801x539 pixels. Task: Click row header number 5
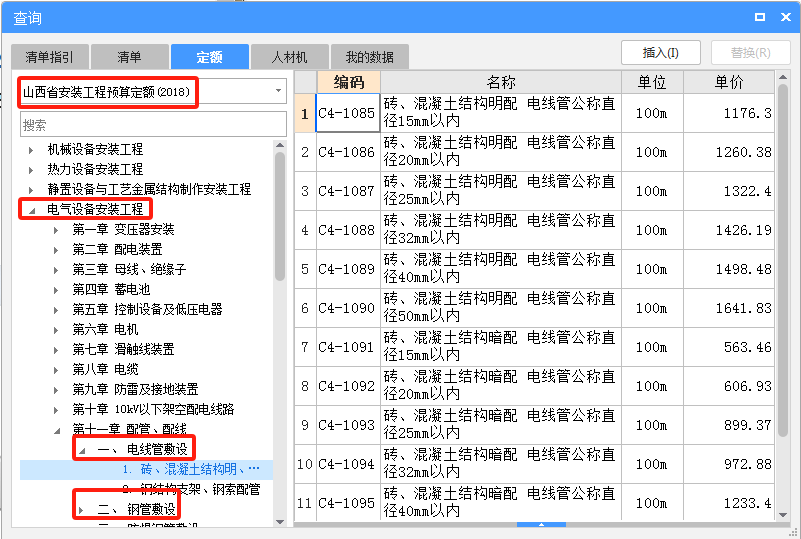pos(305,269)
